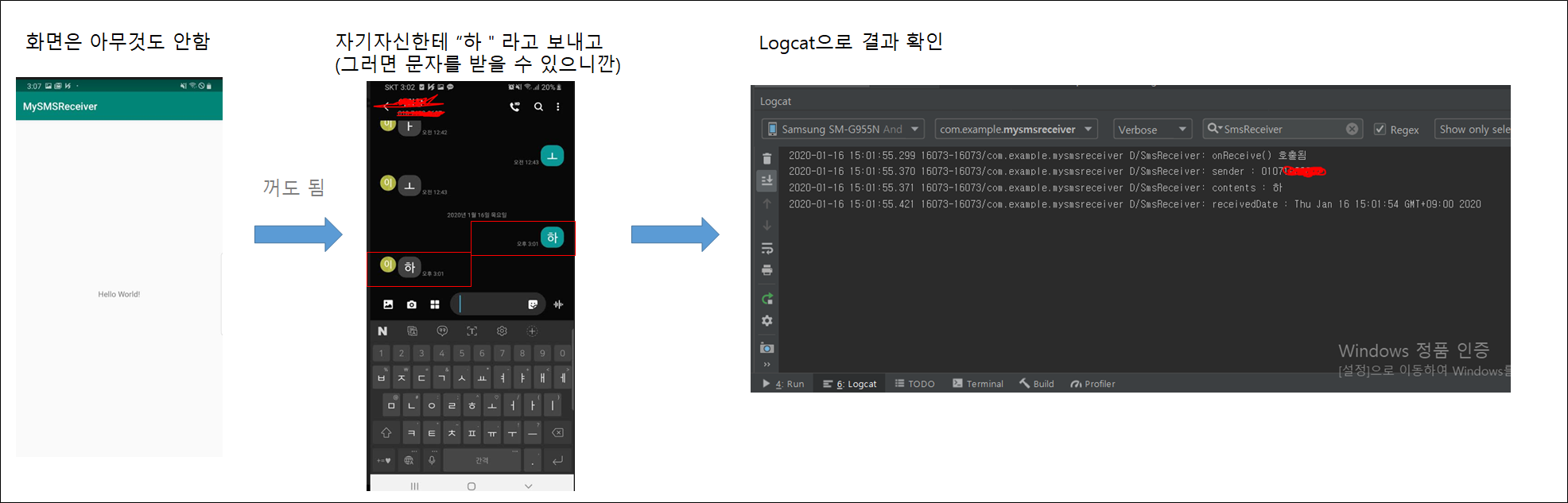Open the Terminal tab
1568x503 pixels.
pos(978,384)
